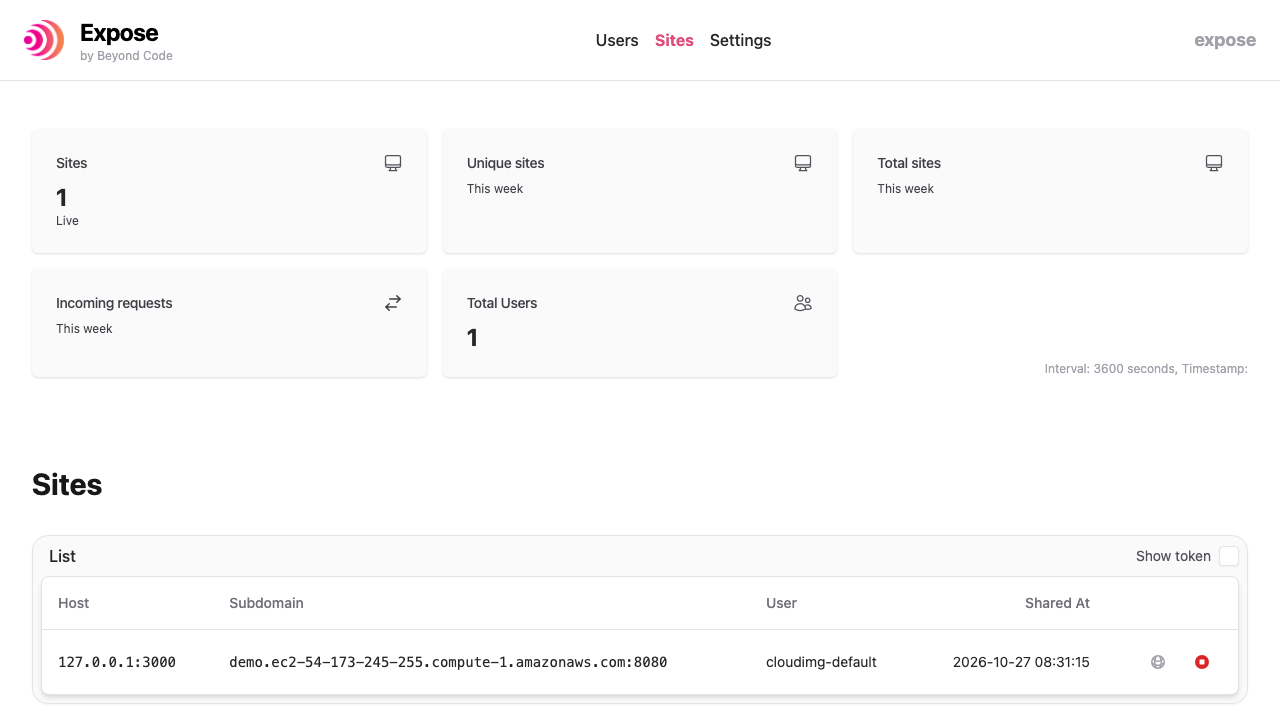
Task: Click the 'Host' column header
Action: (74, 603)
